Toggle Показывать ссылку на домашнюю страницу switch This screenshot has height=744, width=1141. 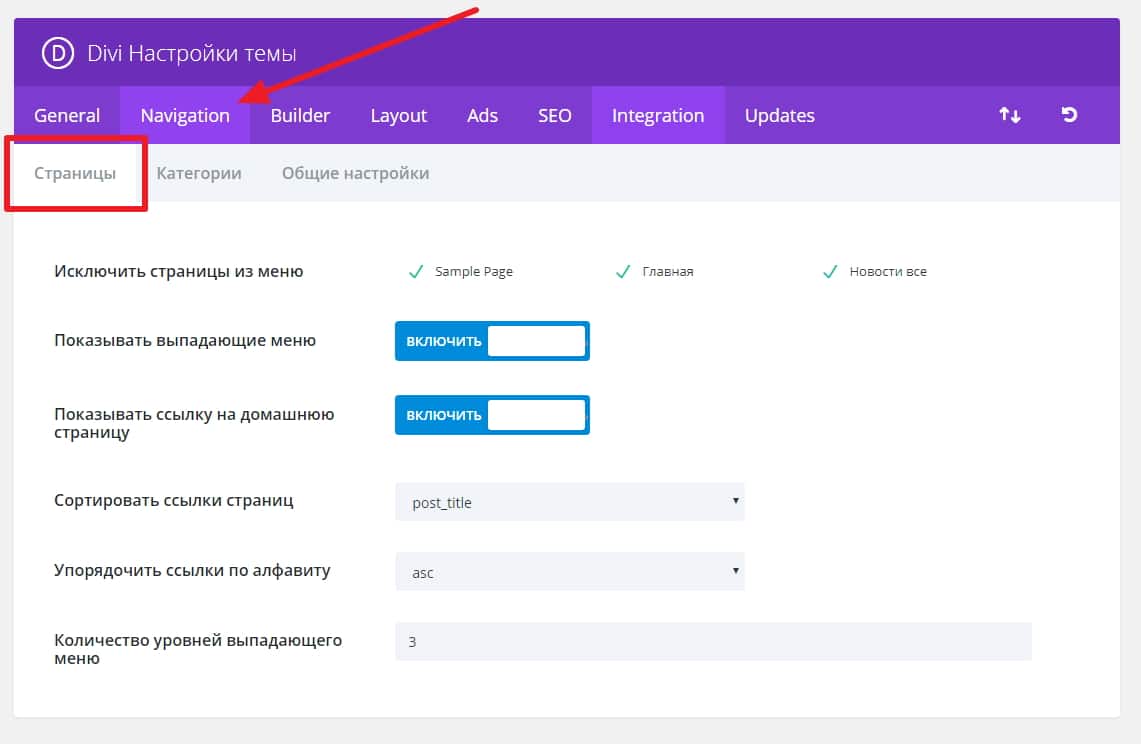[x=492, y=415]
